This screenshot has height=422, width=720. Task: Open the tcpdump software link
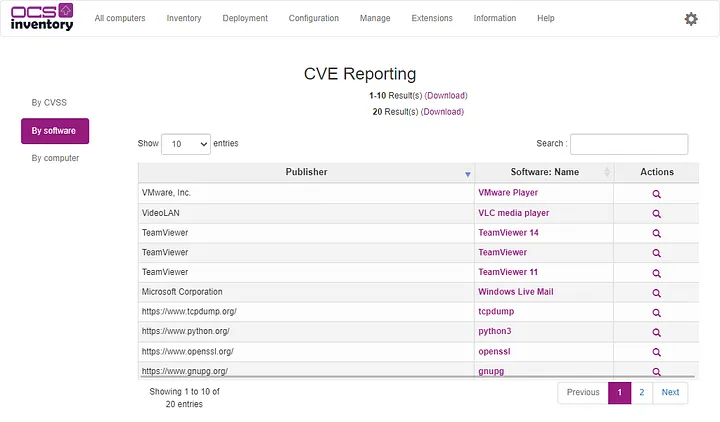point(496,311)
